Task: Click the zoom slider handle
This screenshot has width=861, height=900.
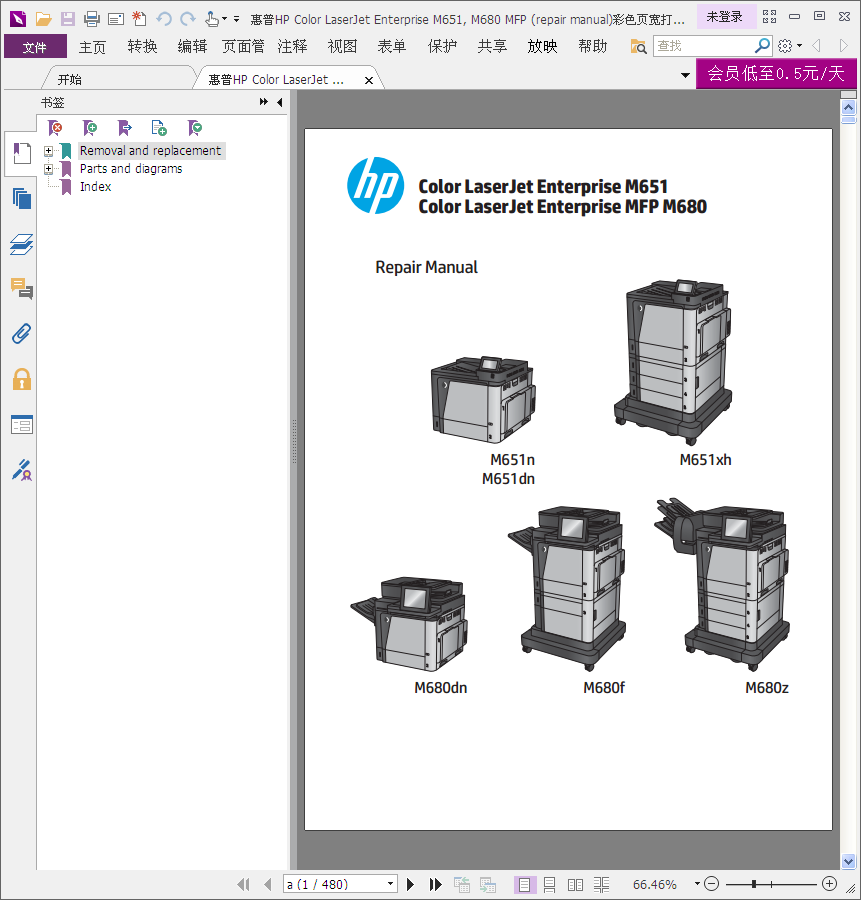Action: [754, 884]
